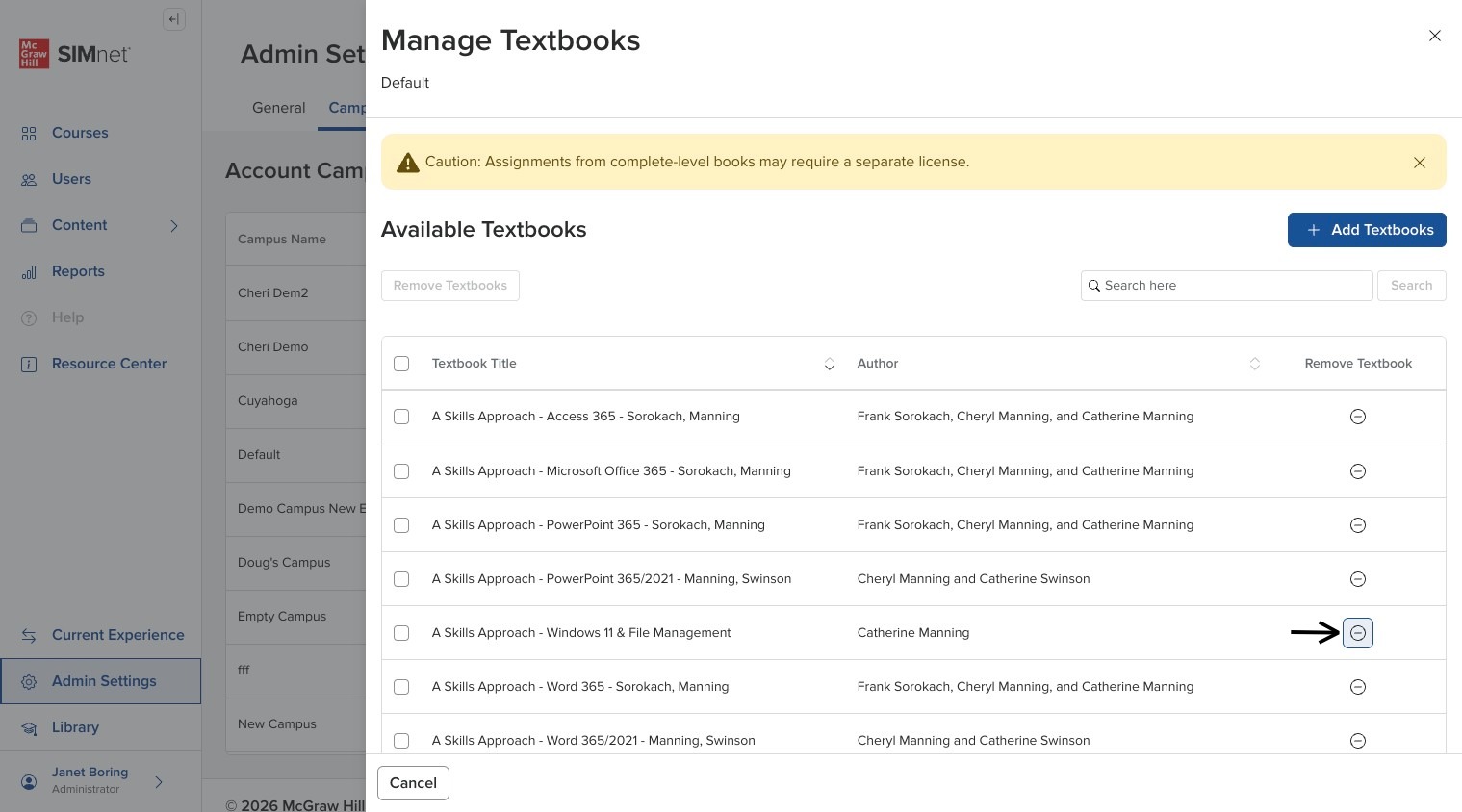Open the Resource Center sidebar item

click(x=109, y=364)
